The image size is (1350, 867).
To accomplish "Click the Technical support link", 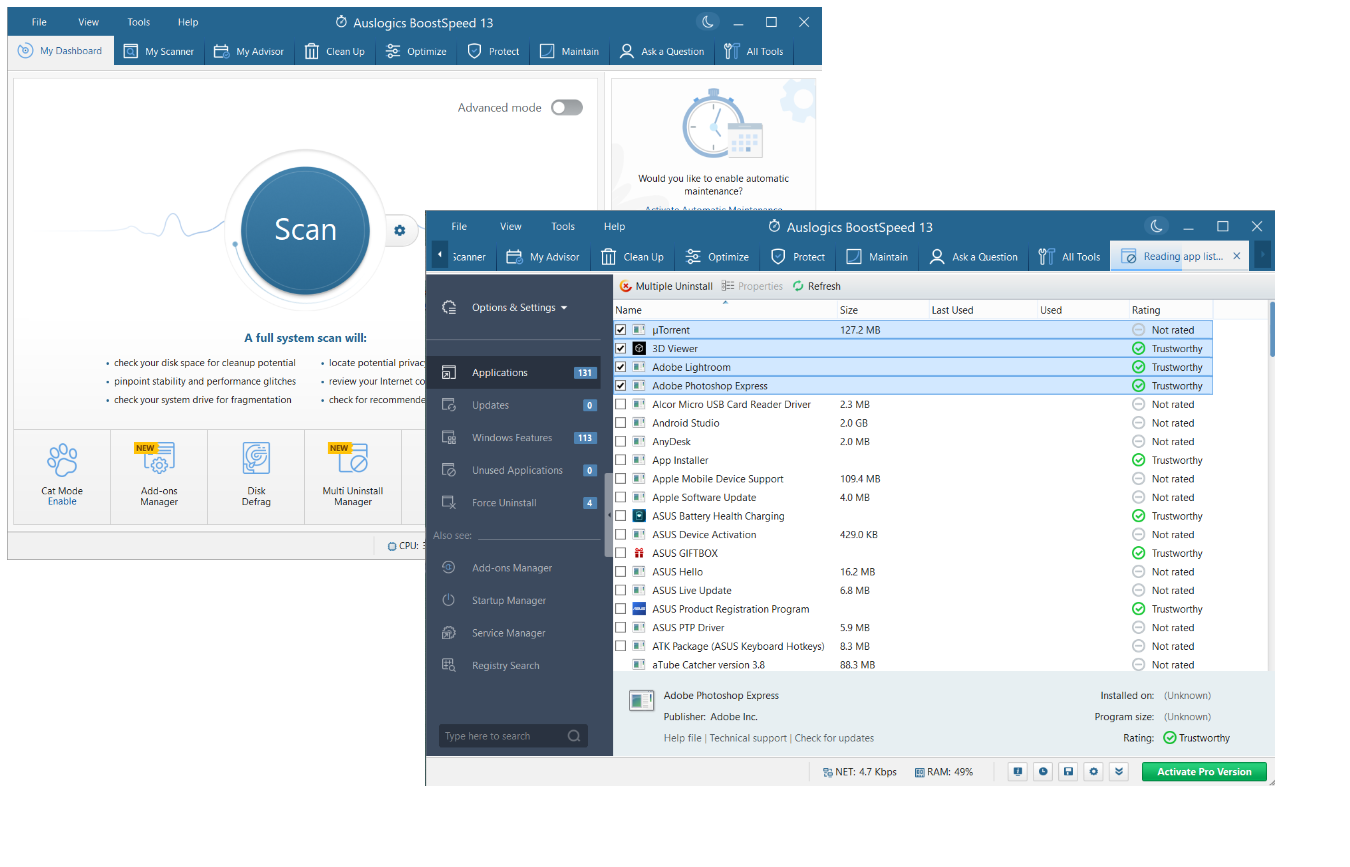I will [x=748, y=738].
